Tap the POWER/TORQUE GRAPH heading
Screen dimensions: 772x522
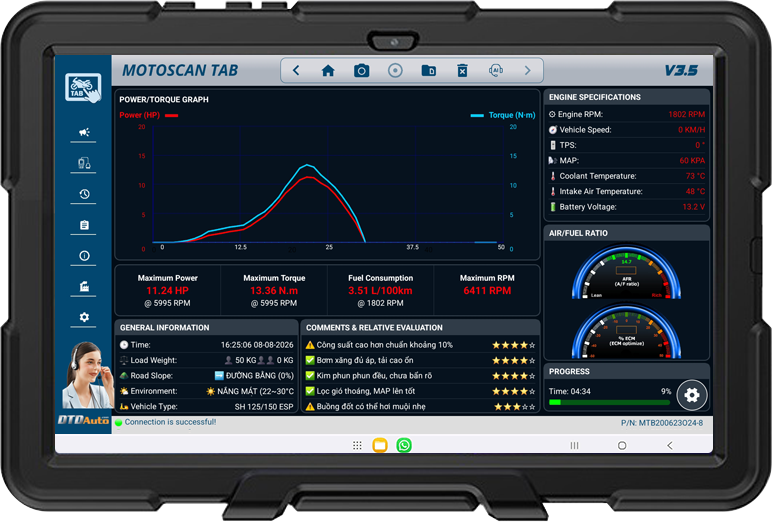coord(164,99)
